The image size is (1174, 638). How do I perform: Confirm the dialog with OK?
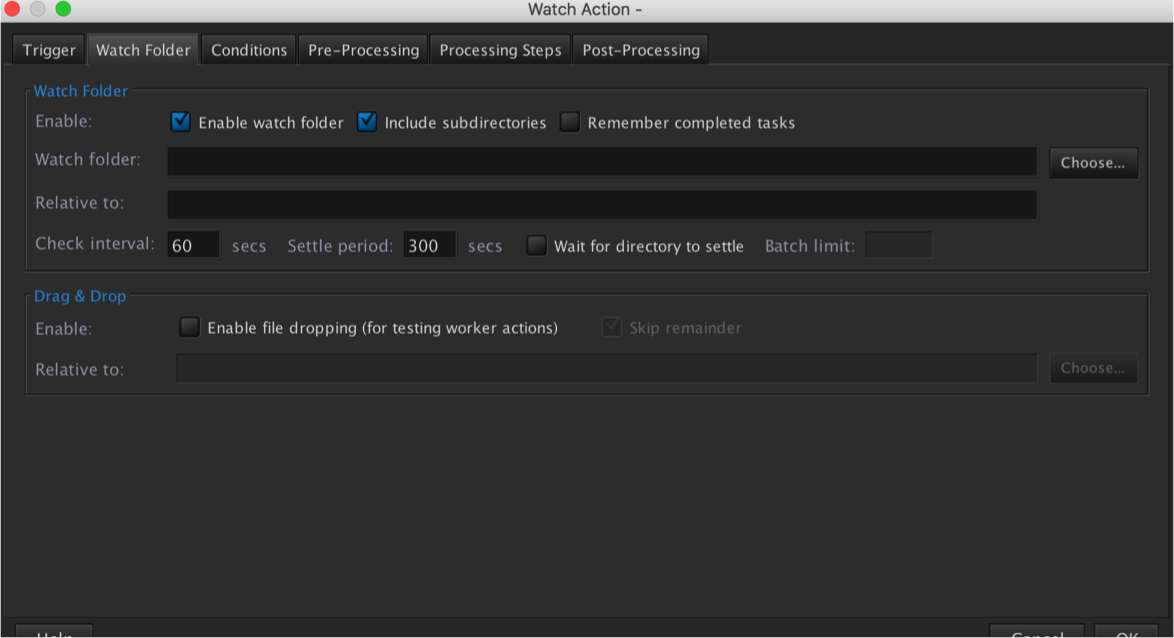click(x=1126, y=632)
